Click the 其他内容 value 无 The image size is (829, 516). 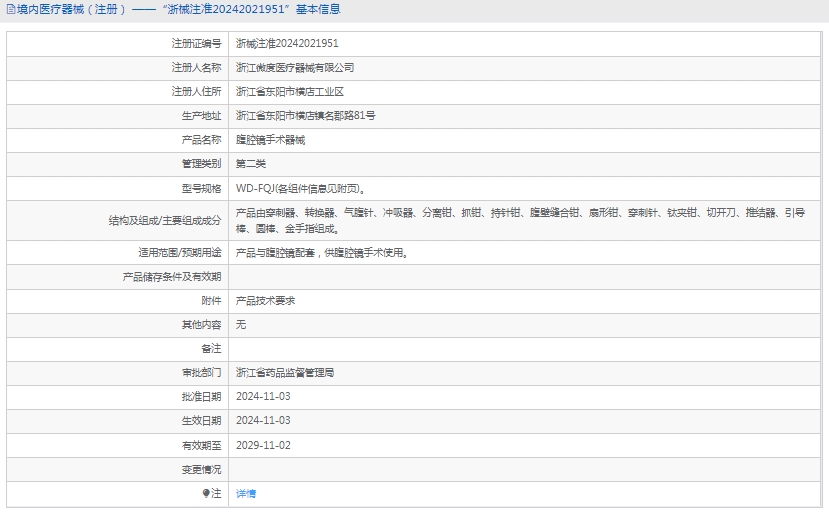(x=240, y=325)
